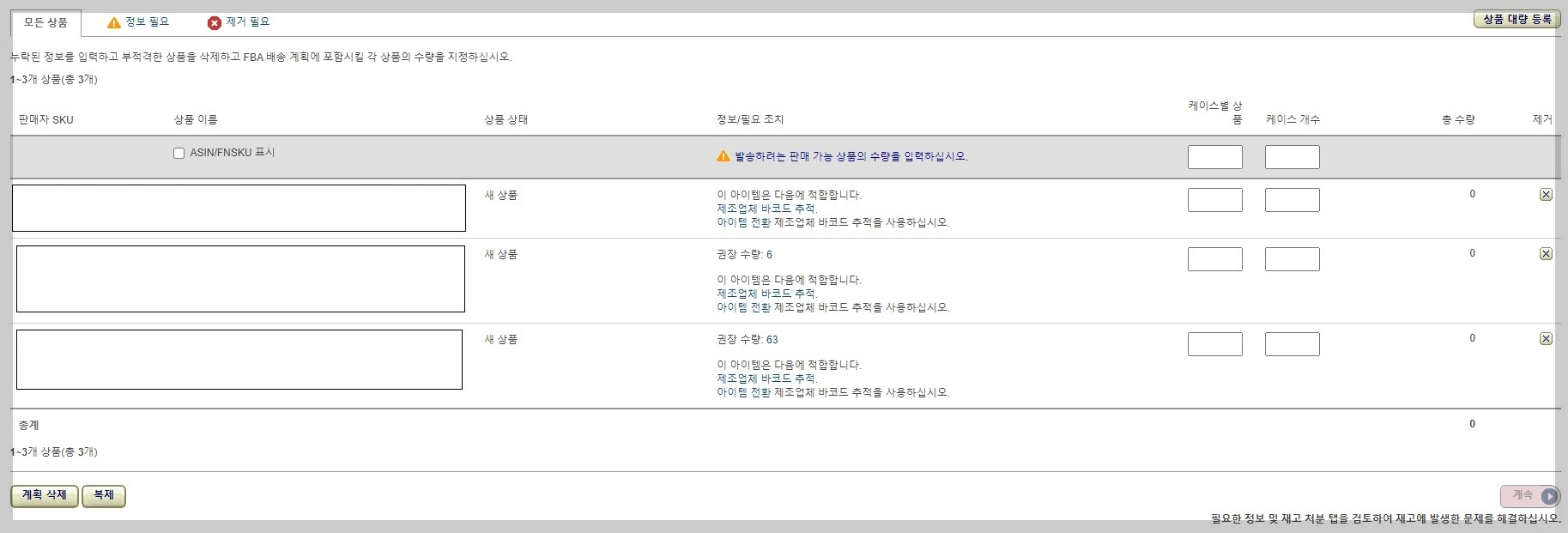The image size is (1568, 533).
Task: Click the product name box of second product
Action: (239, 278)
